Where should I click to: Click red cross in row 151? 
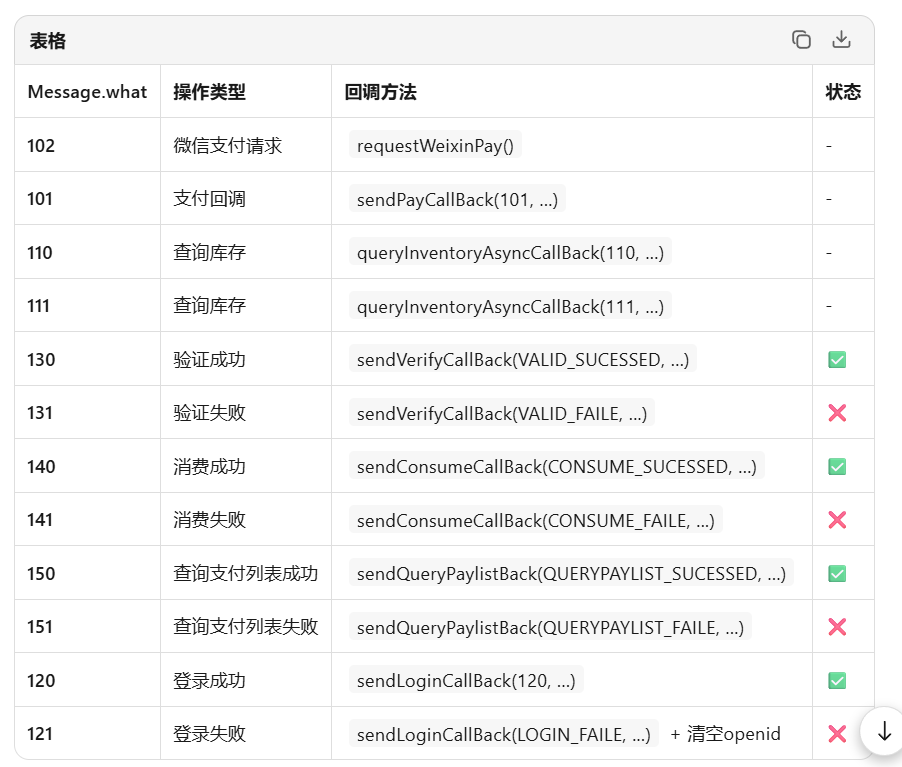pyautogui.click(x=837, y=627)
